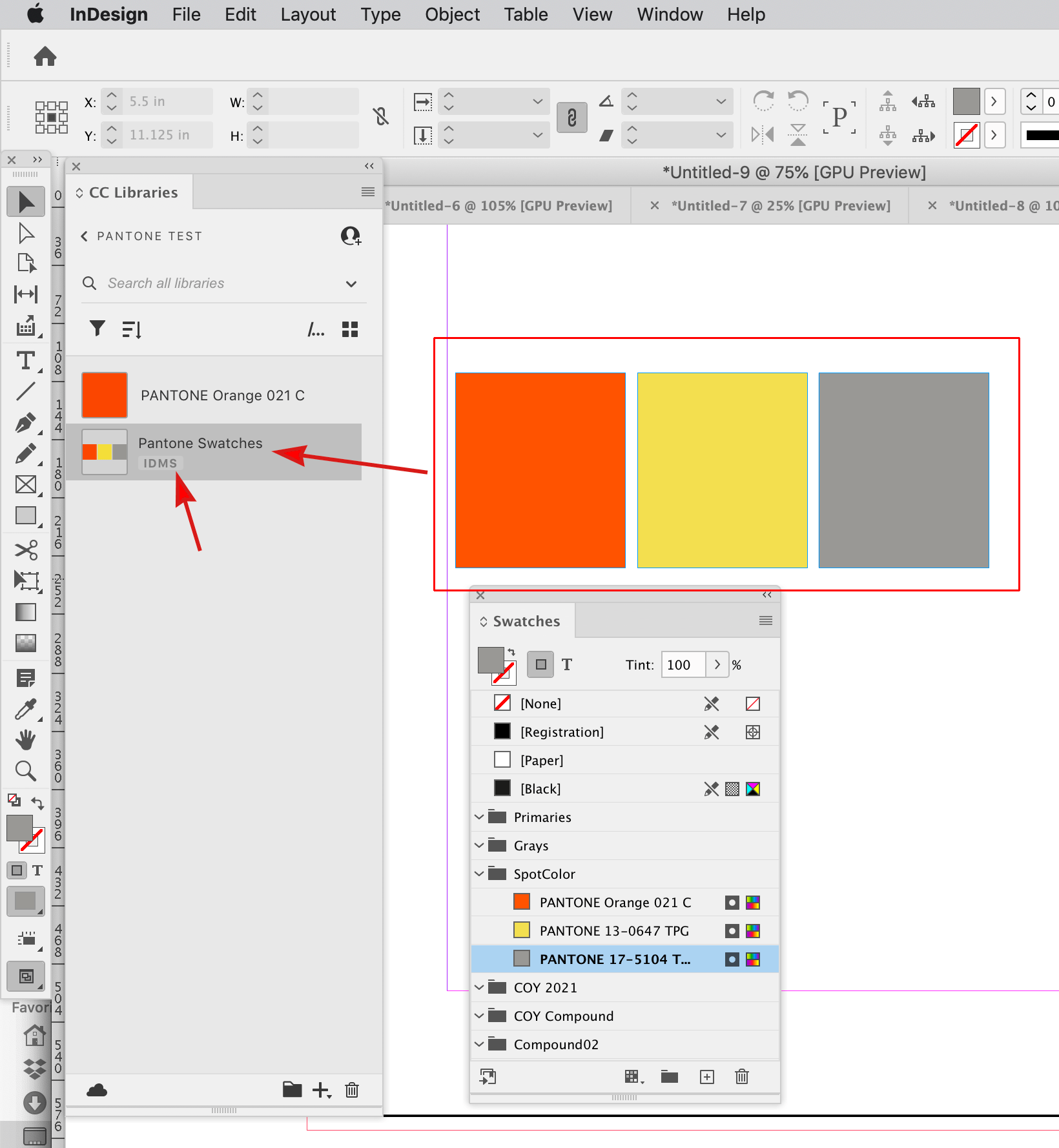Switch CC Libraries to grid view
This screenshot has width=1059, height=1148.
(x=349, y=329)
